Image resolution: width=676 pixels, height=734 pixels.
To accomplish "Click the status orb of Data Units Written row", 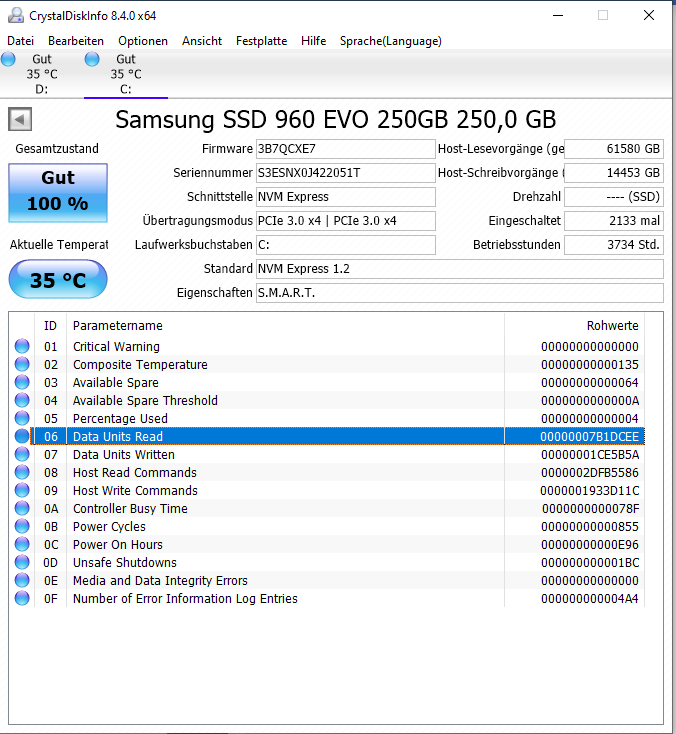I will [x=22, y=454].
